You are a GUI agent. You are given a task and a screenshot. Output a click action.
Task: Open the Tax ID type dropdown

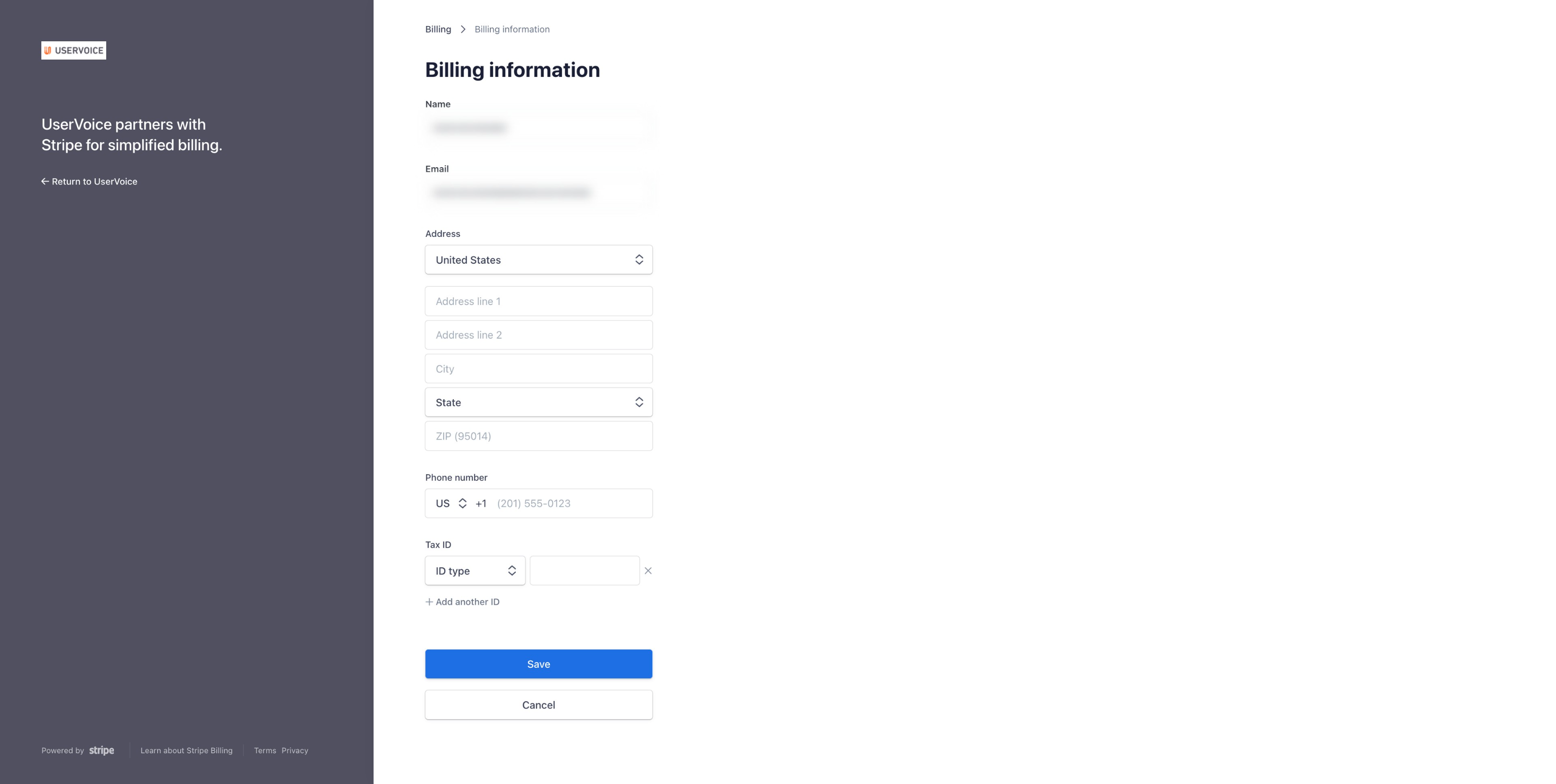pyautogui.click(x=475, y=570)
